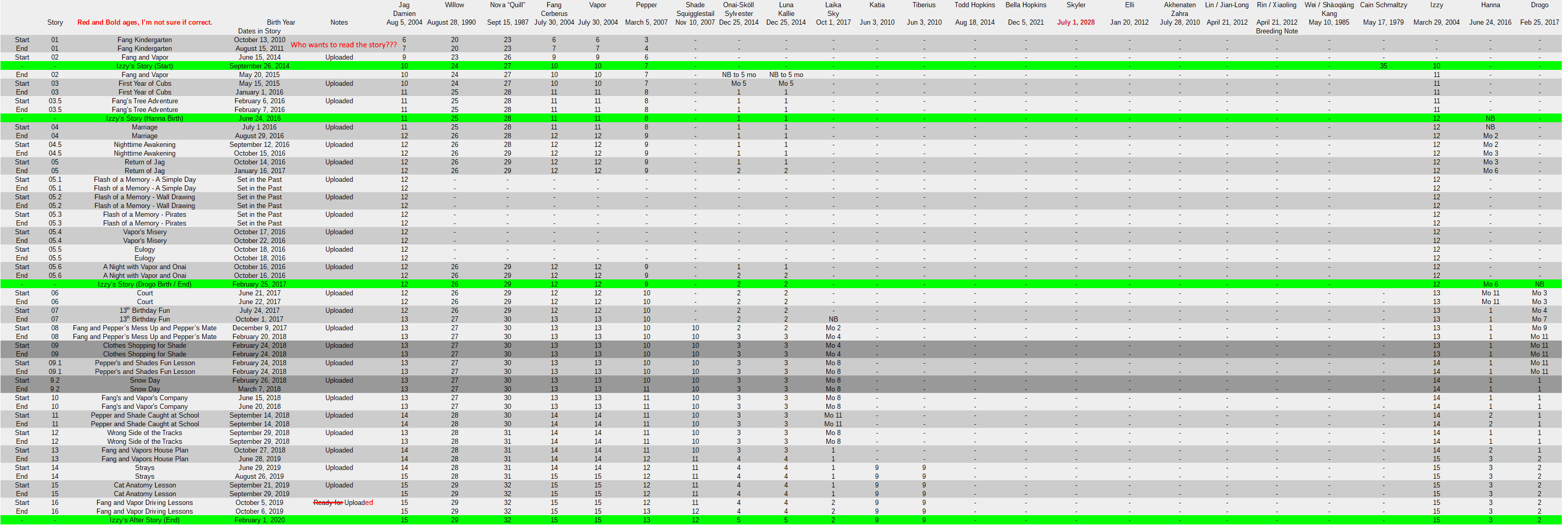Click the "Izzy's After Story (End)" cell
The height and width of the screenshot is (527, 1568).
coord(145,520)
